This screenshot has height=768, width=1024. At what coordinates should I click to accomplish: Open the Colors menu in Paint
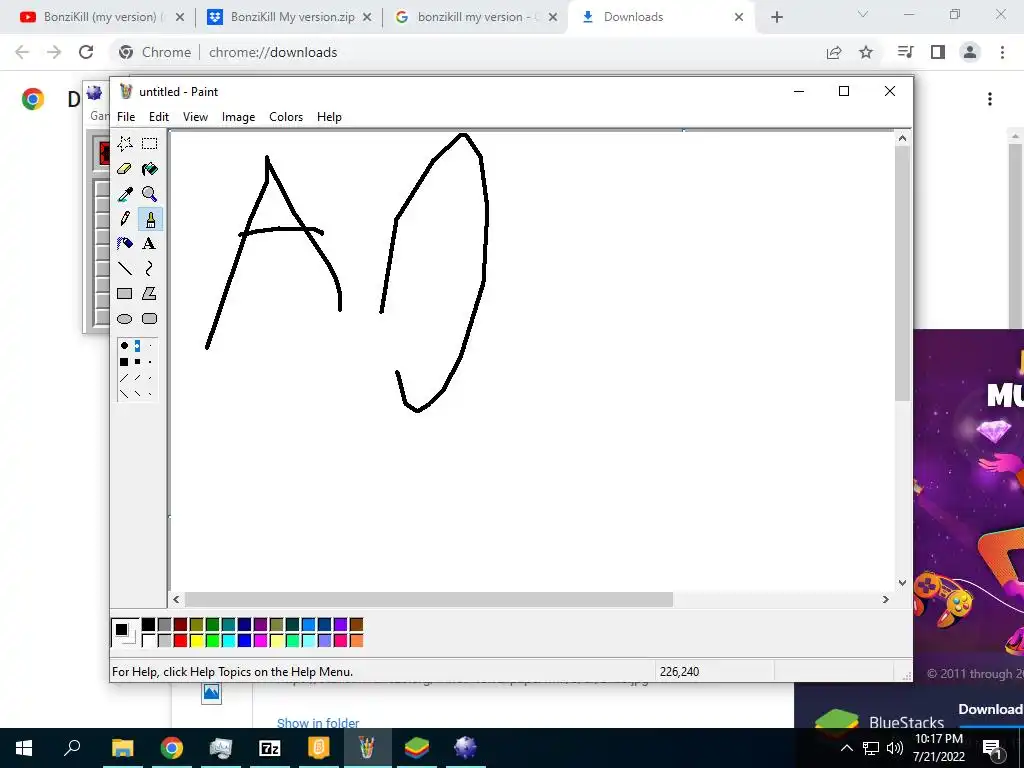[x=286, y=117]
